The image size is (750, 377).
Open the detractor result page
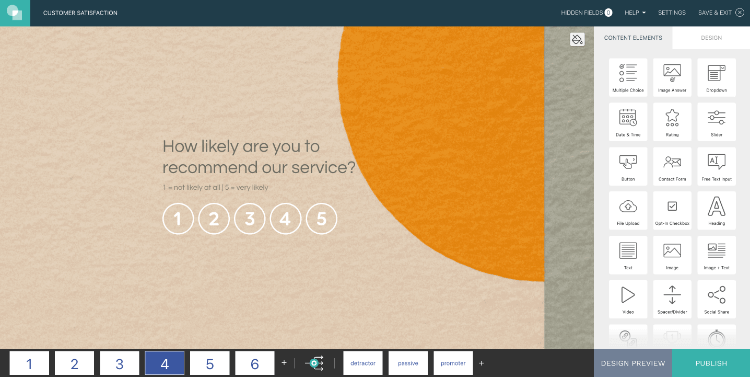(363, 363)
